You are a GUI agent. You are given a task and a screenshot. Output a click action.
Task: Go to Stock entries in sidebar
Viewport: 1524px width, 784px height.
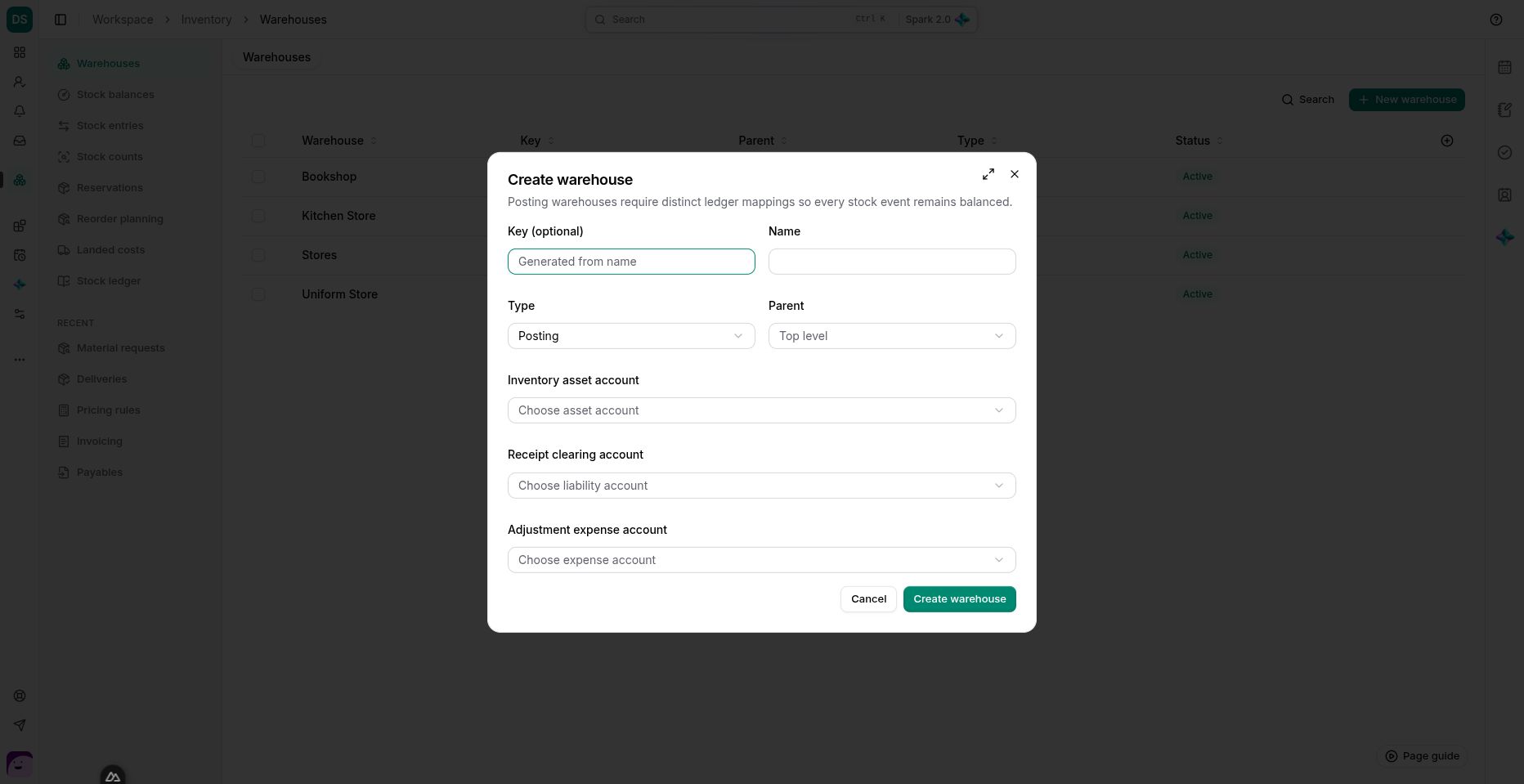[x=110, y=126]
